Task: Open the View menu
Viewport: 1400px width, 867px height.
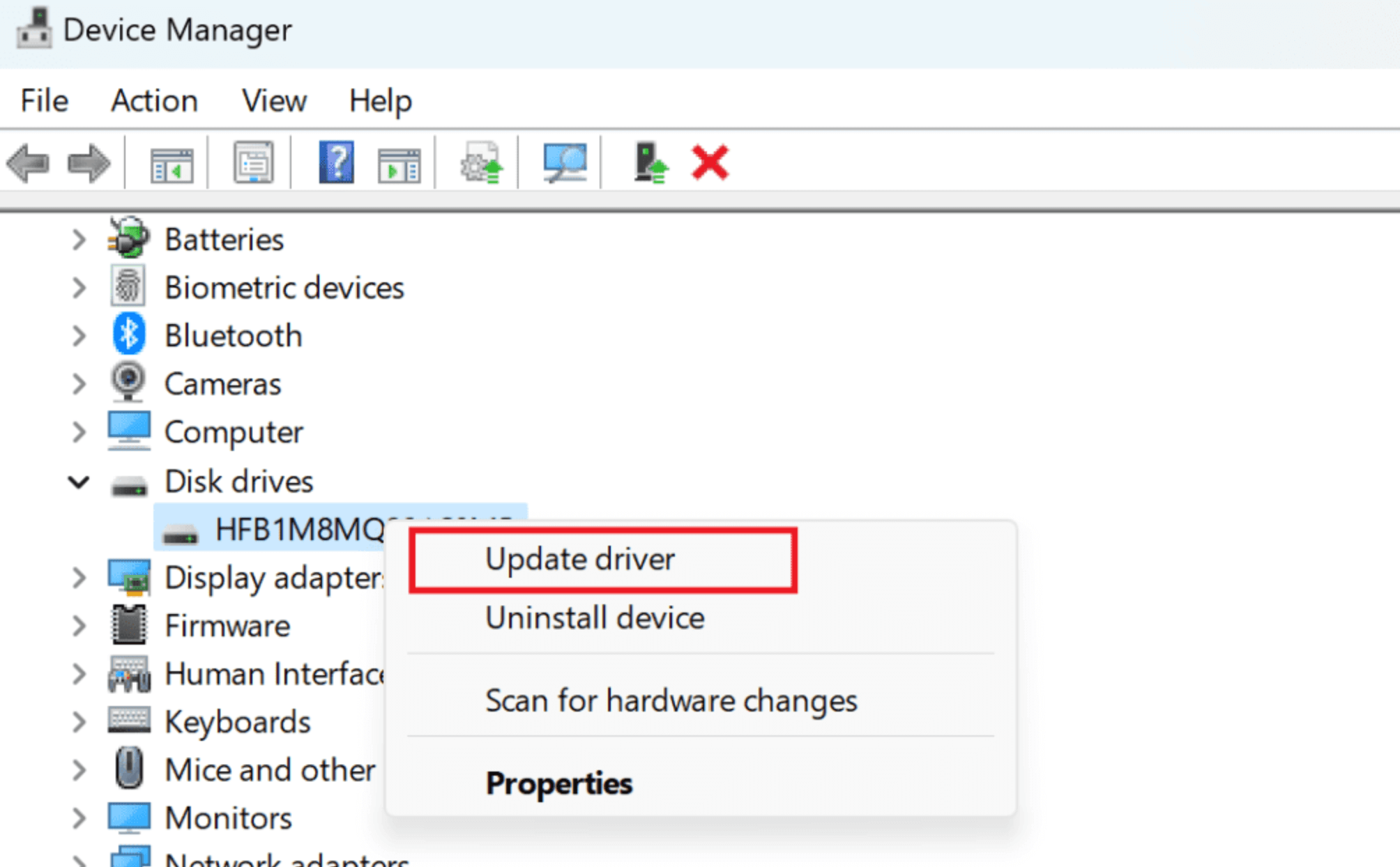Action: click(273, 100)
